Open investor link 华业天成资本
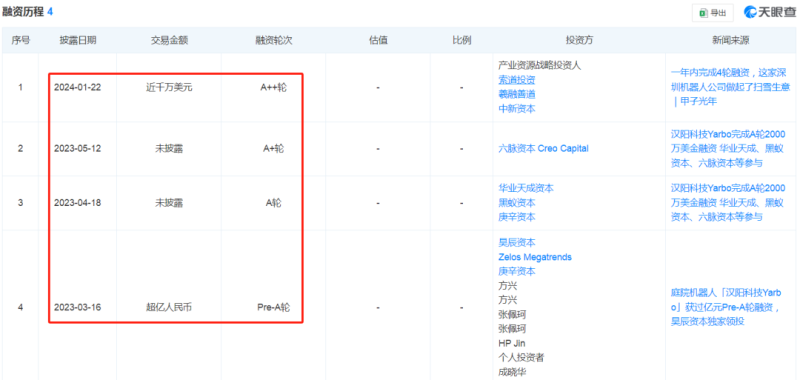 (526, 188)
